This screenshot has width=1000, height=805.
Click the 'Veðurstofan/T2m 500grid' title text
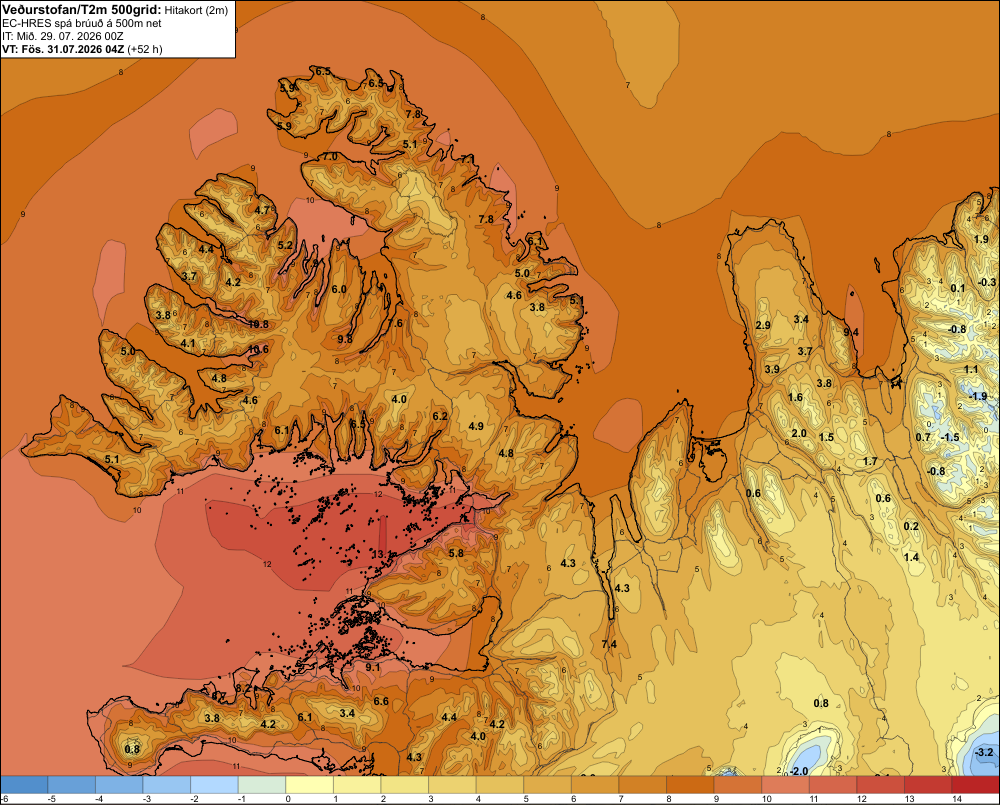coord(82,9)
